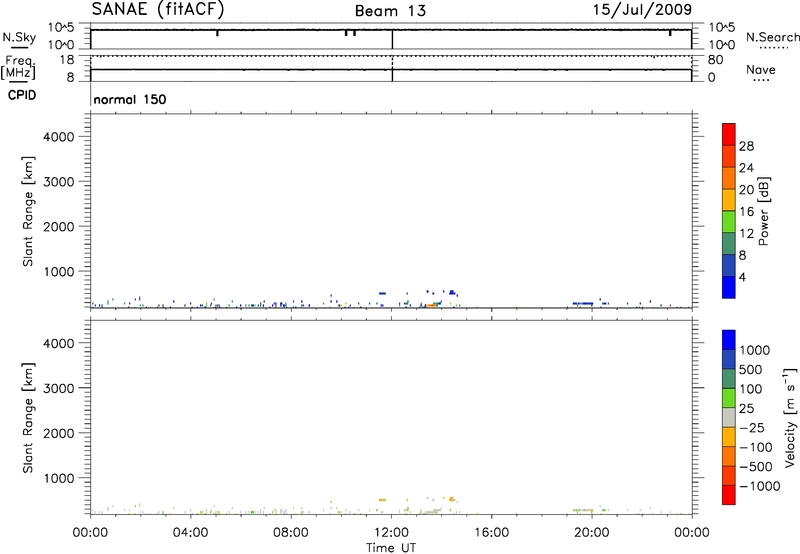This screenshot has width=800, height=554.
Task: Click the 'Time UT' axis title
Action: click(x=391, y=548)
